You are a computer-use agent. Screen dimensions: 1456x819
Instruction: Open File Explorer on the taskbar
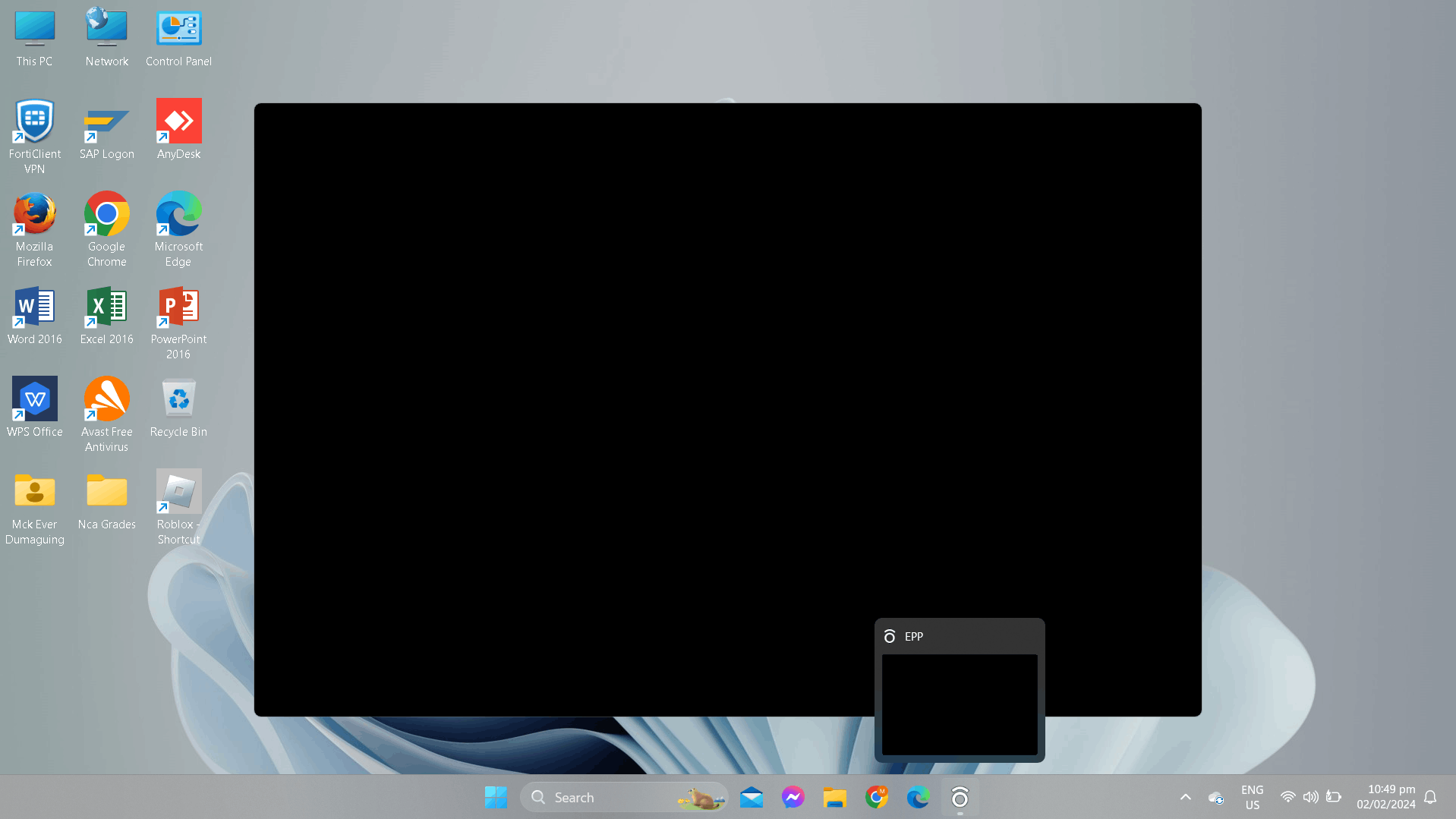(835, 797)
